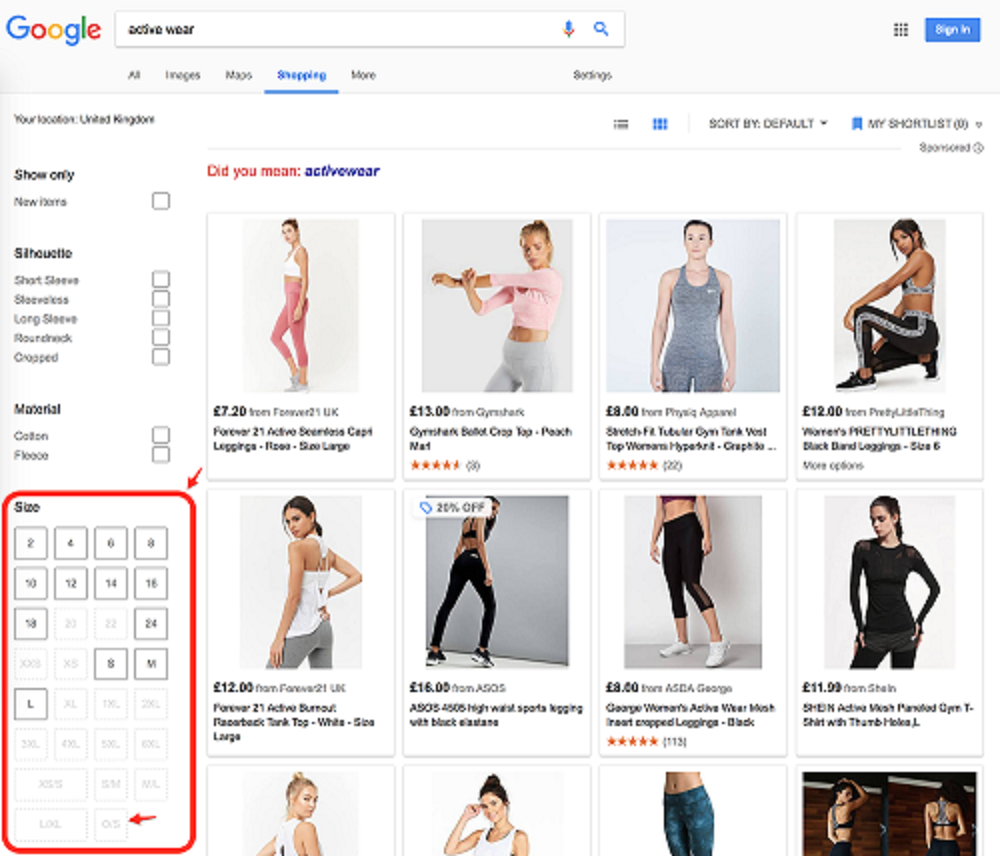1000x856 pixels.
Task: Switch to list view
Action: click(x=621, y=124)
